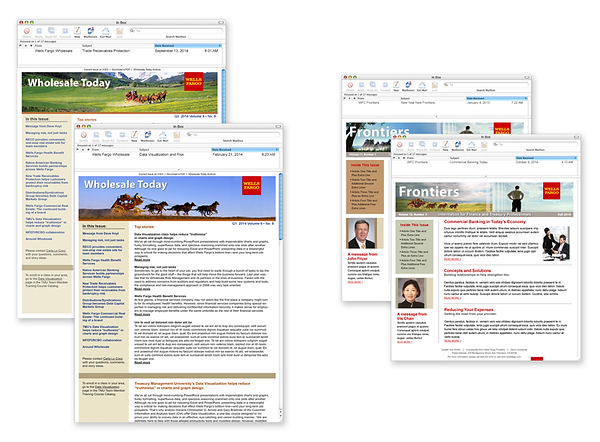Screen dimensions: 600x442
Task: Toggle toolbar pill button in Commercial Banking Today window
Action: click(x=576, y=137)
